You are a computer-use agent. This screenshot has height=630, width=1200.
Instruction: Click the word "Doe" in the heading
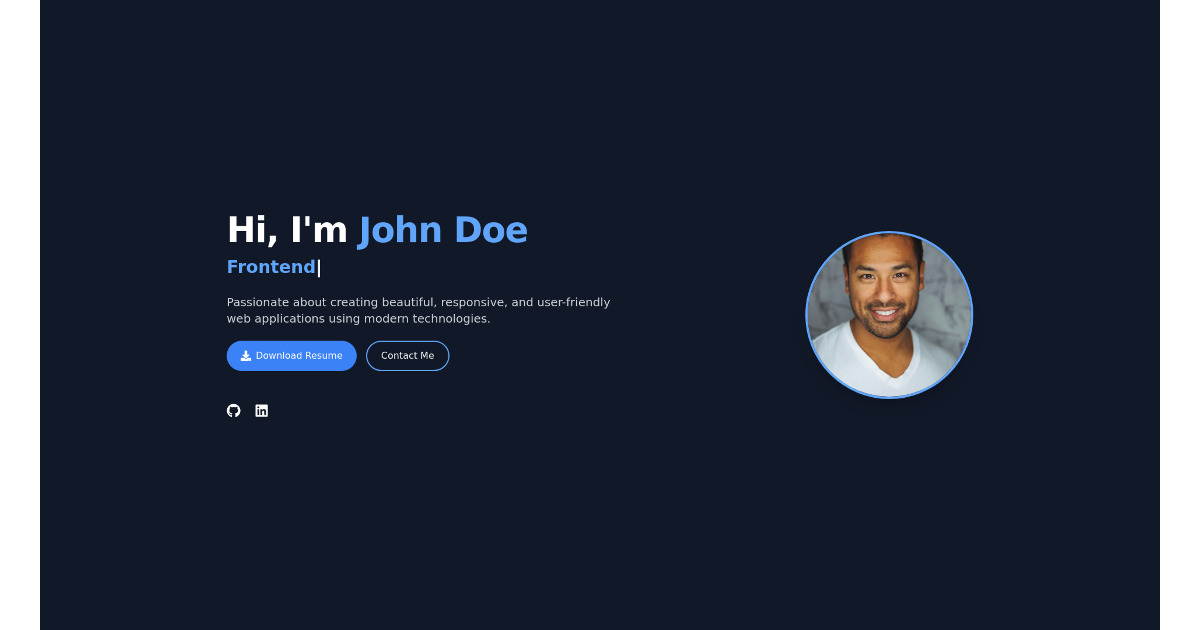[490, 230]
